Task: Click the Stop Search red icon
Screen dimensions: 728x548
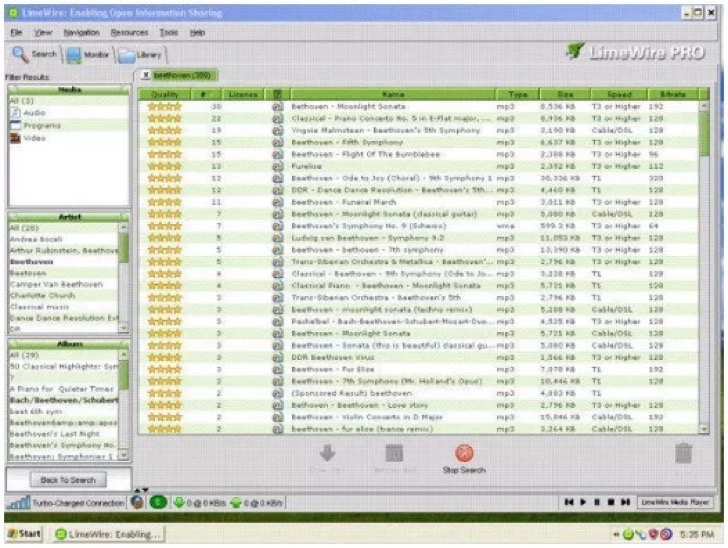Action: click(464, 453)
